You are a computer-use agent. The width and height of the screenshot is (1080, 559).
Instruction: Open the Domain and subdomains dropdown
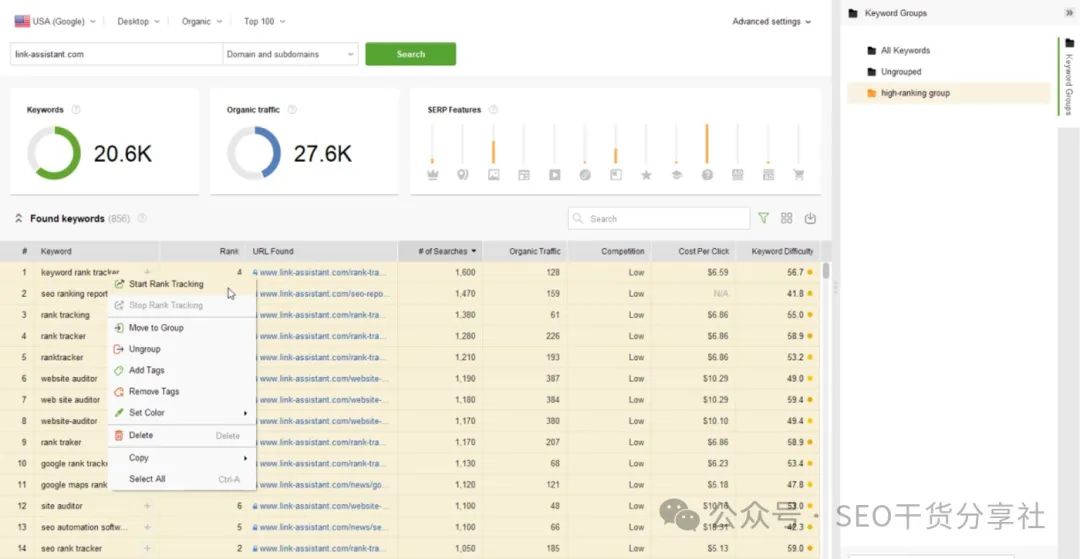[x=290, y=54]
